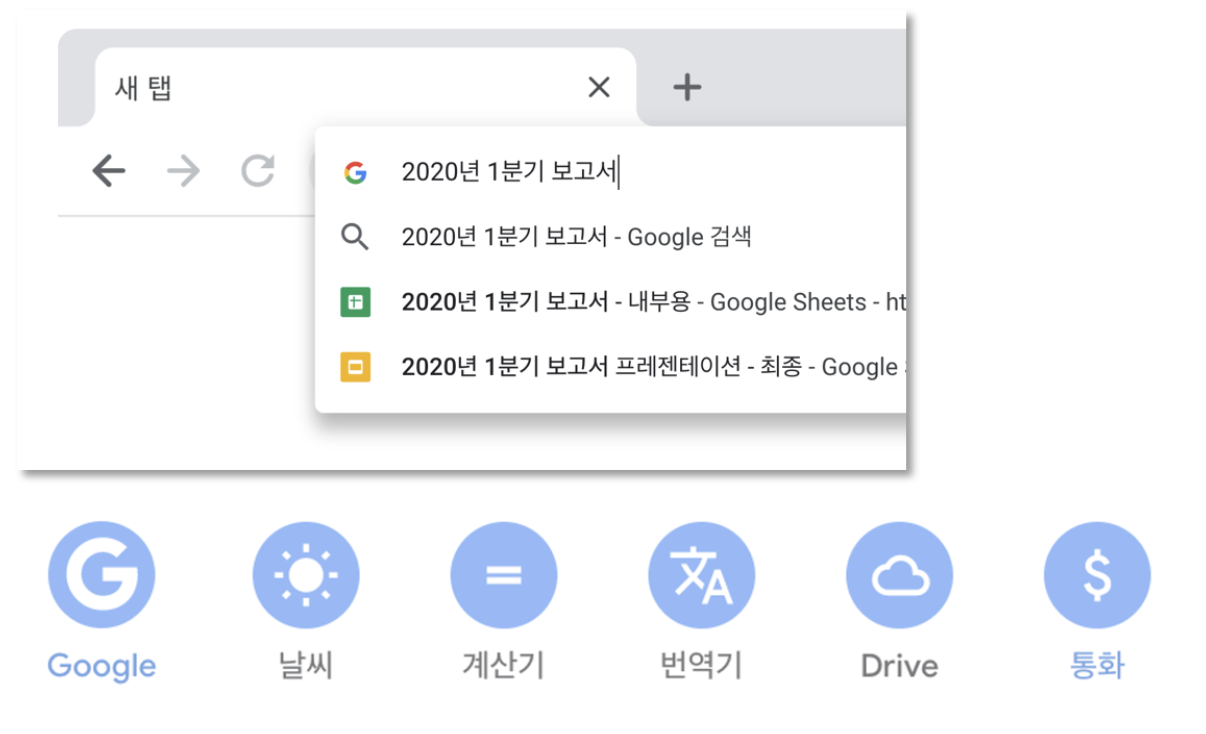Select the 번역기 translate icon
1206x734 pixels.
701,575
